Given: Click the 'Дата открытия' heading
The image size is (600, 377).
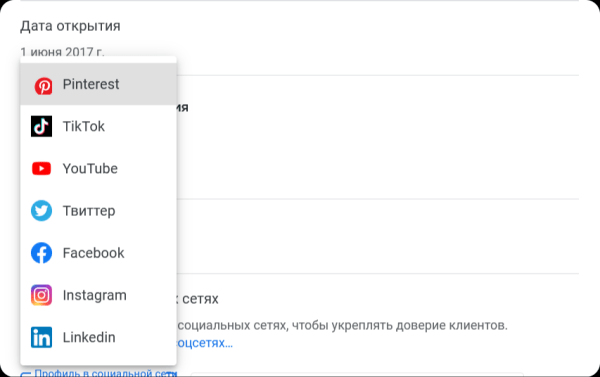Looking at the screenshot, I should pyautogui.click(x=70, y=26).
